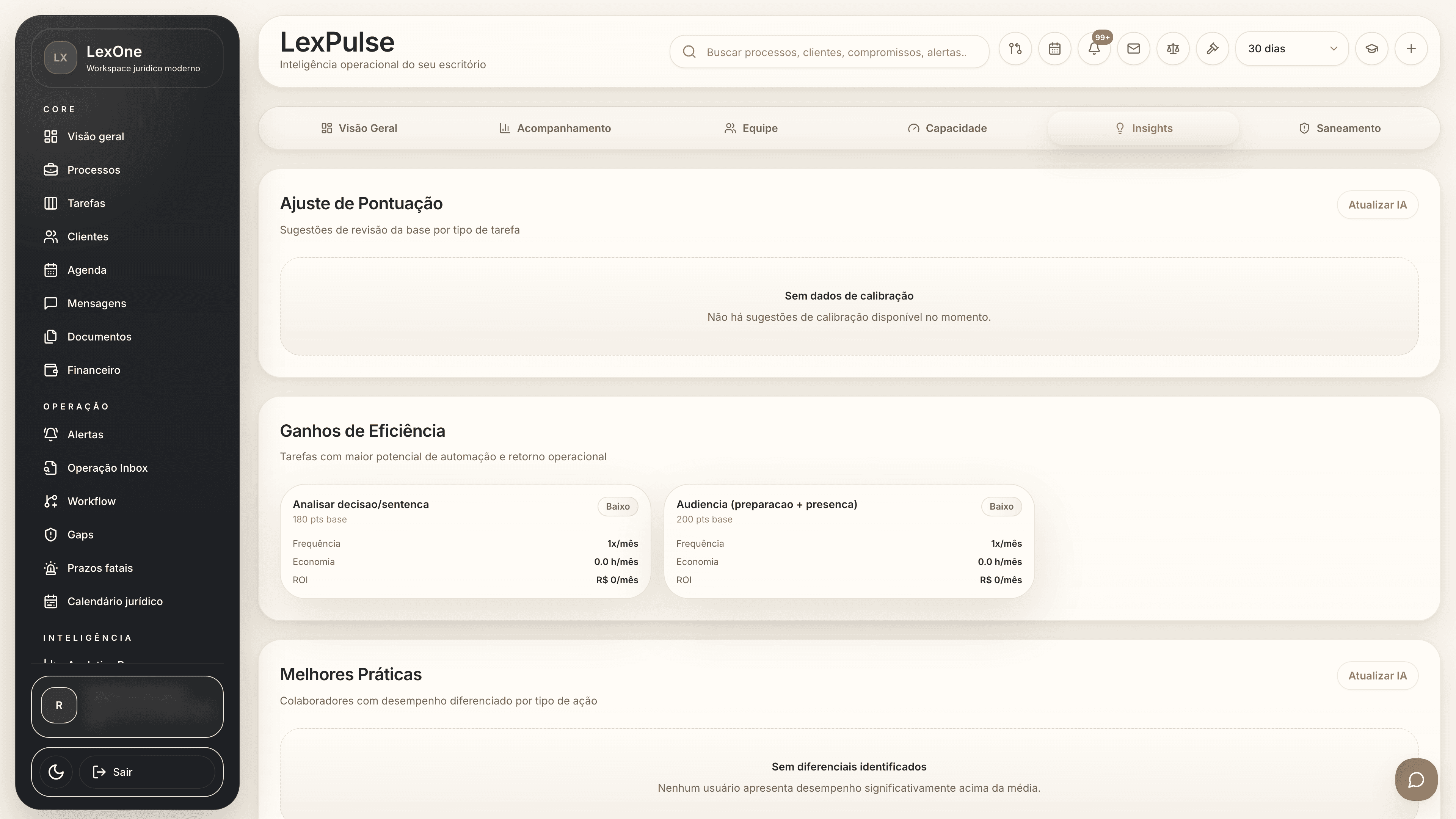Click the workflow branch icon near search

1016,49
